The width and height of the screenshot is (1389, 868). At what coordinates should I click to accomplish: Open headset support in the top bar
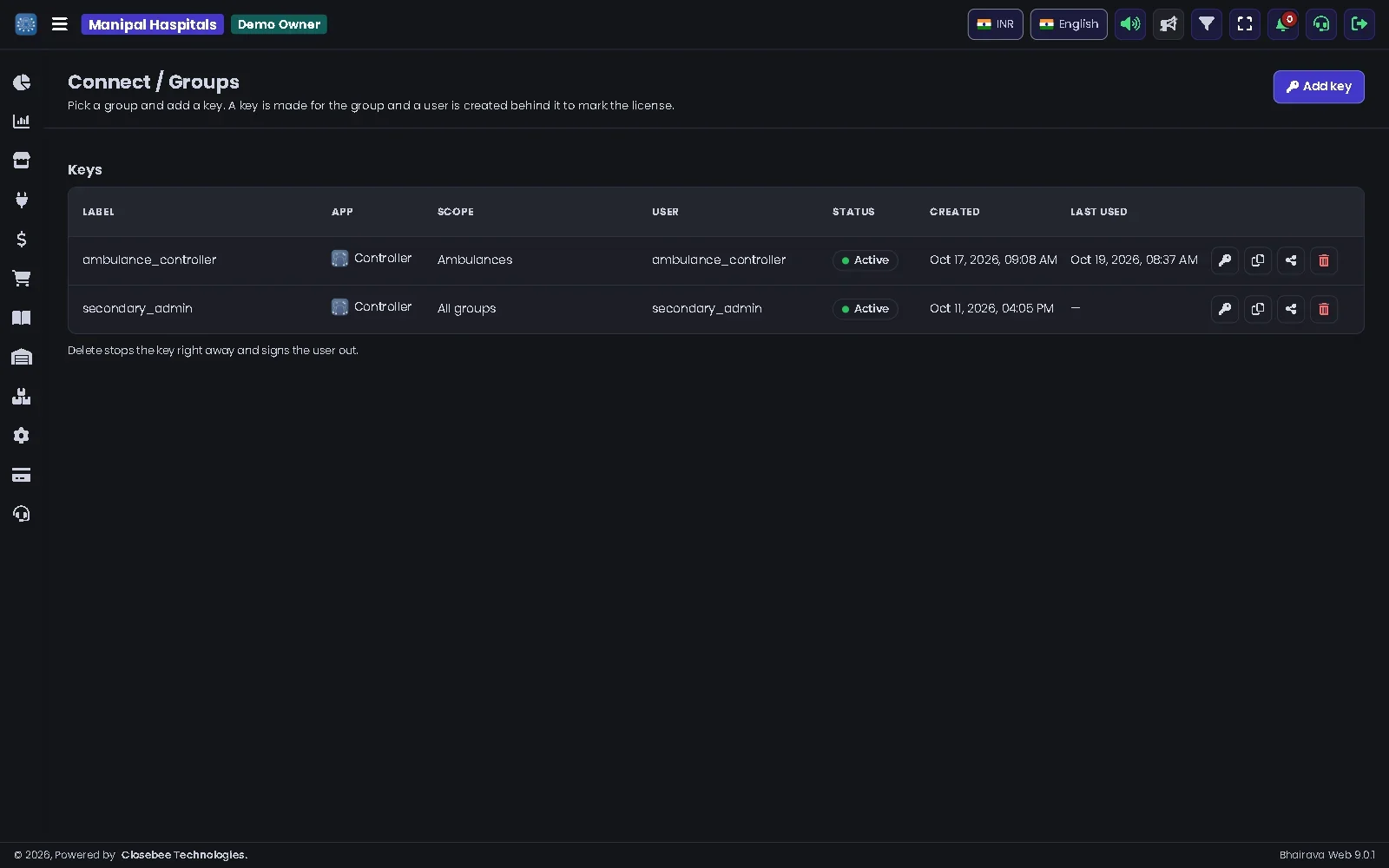point(1321,24)
